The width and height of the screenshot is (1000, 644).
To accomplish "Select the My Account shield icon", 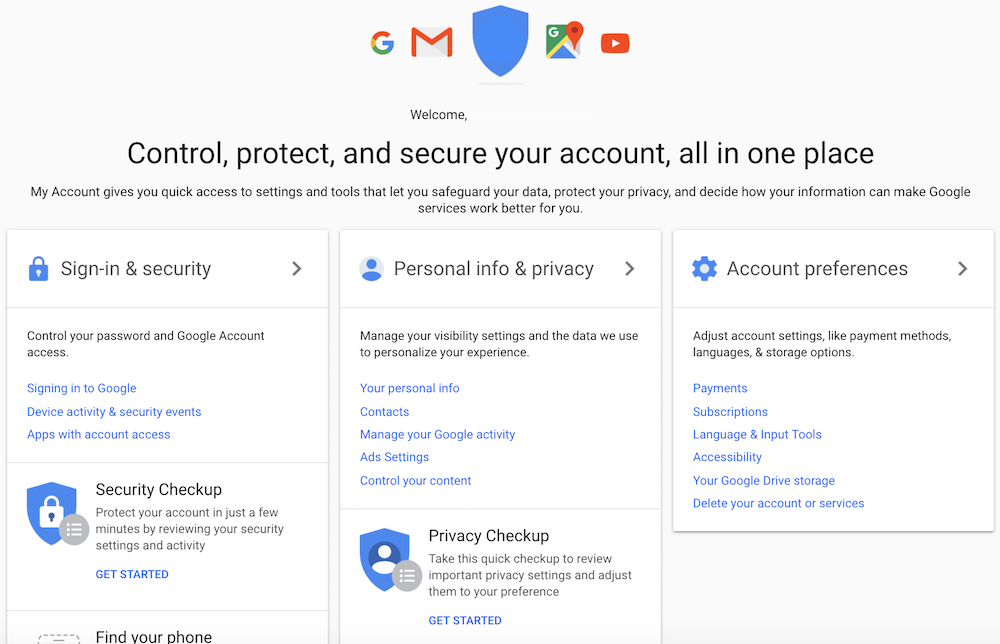I will click(500, 42).
